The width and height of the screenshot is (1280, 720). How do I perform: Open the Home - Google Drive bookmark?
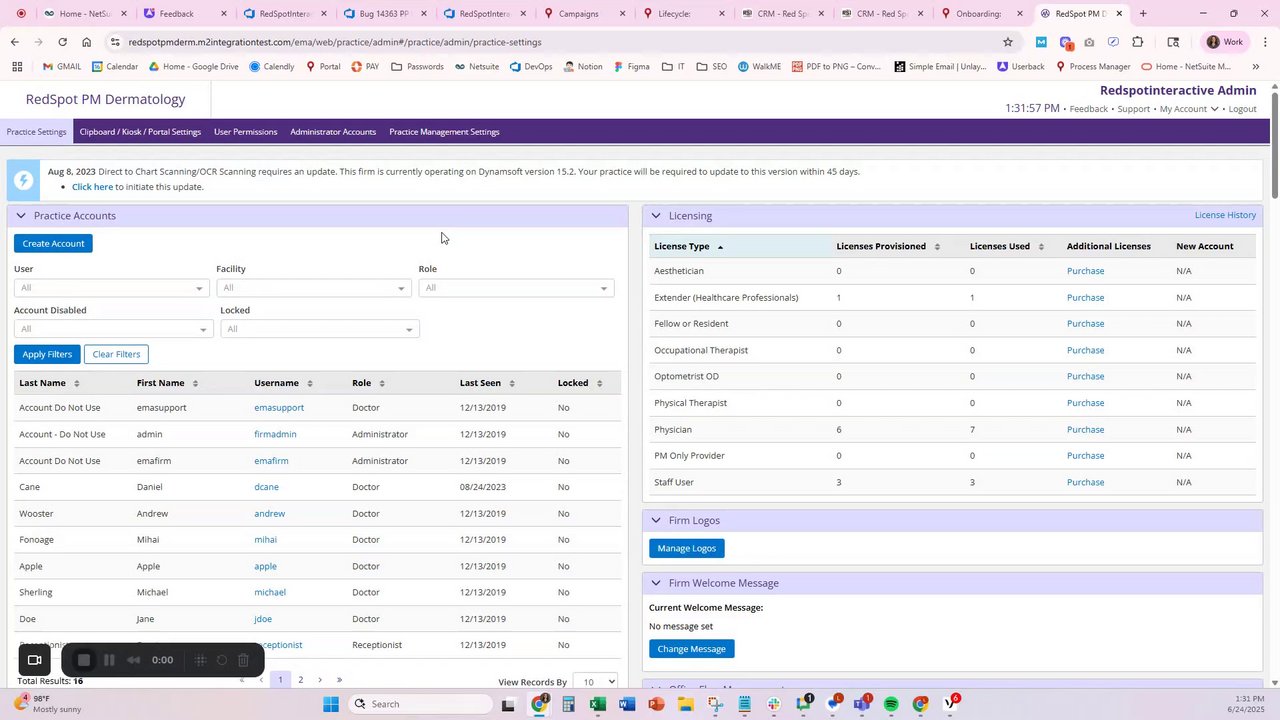pyautogui.click(x=193, y=67)
